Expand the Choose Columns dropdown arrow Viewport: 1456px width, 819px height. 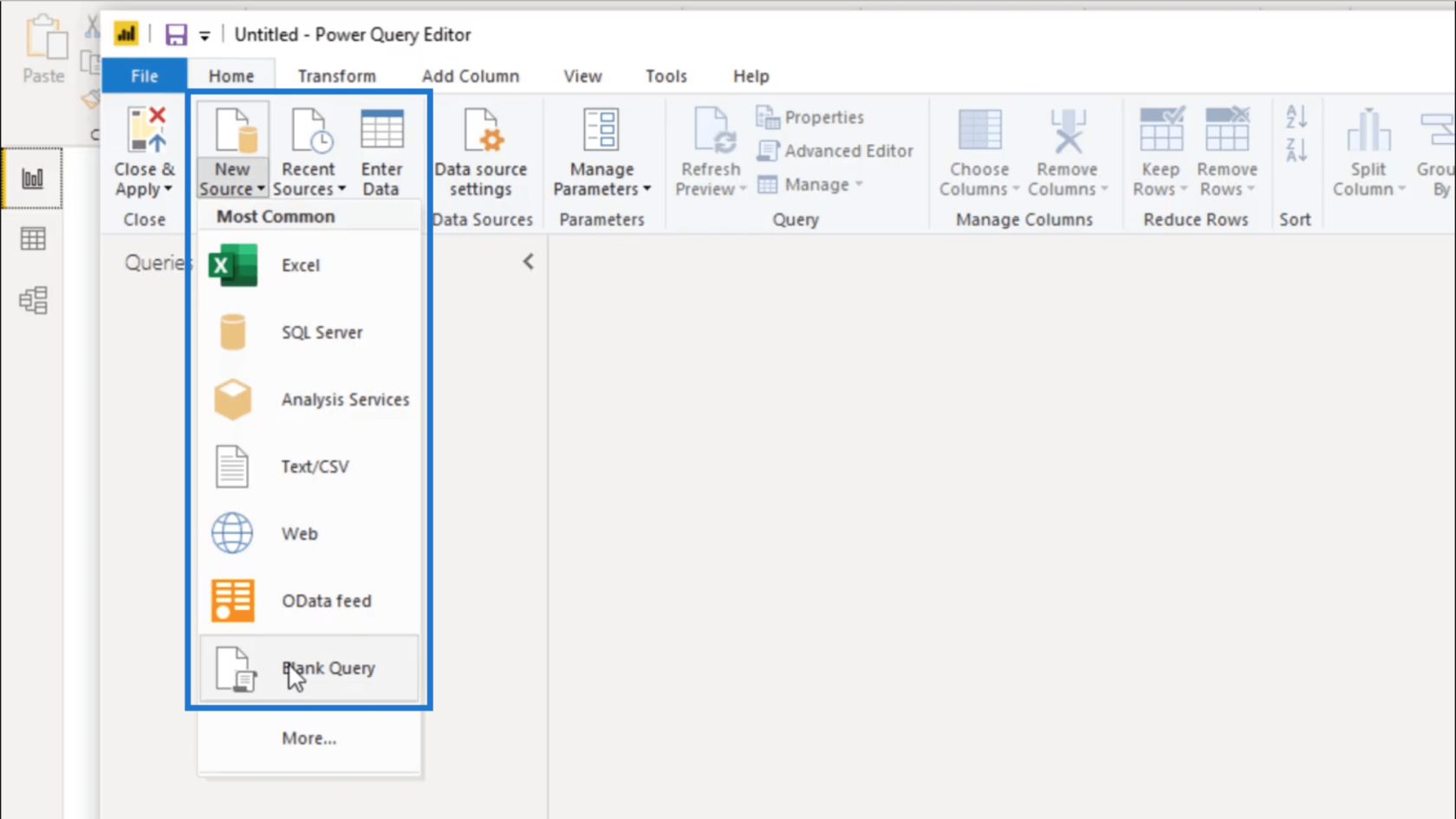coord(1016,189)
